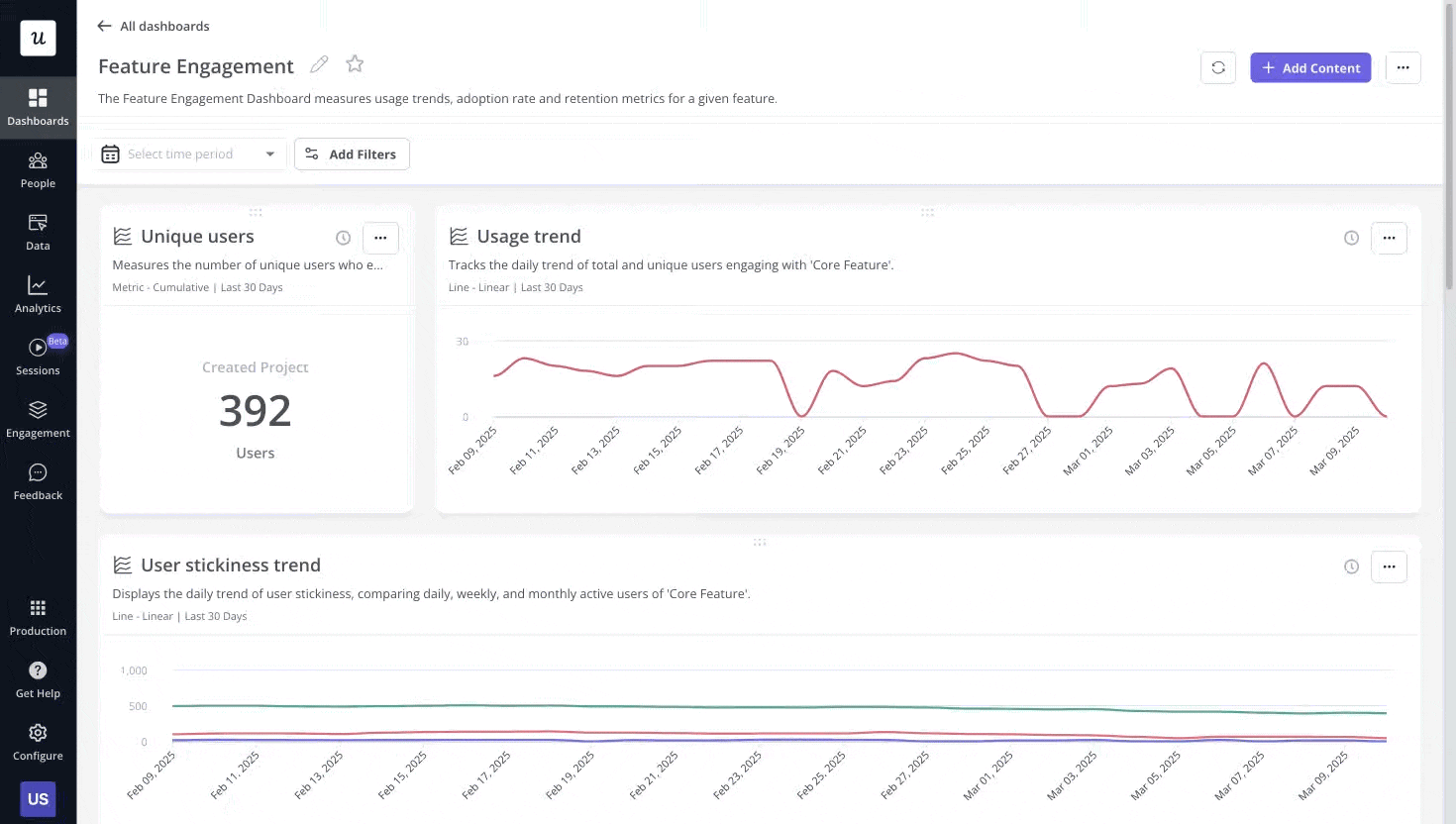Viewport: 1456px width, 824px height.
Task: Open the People section in sidebar
Action: pos(38,169)
